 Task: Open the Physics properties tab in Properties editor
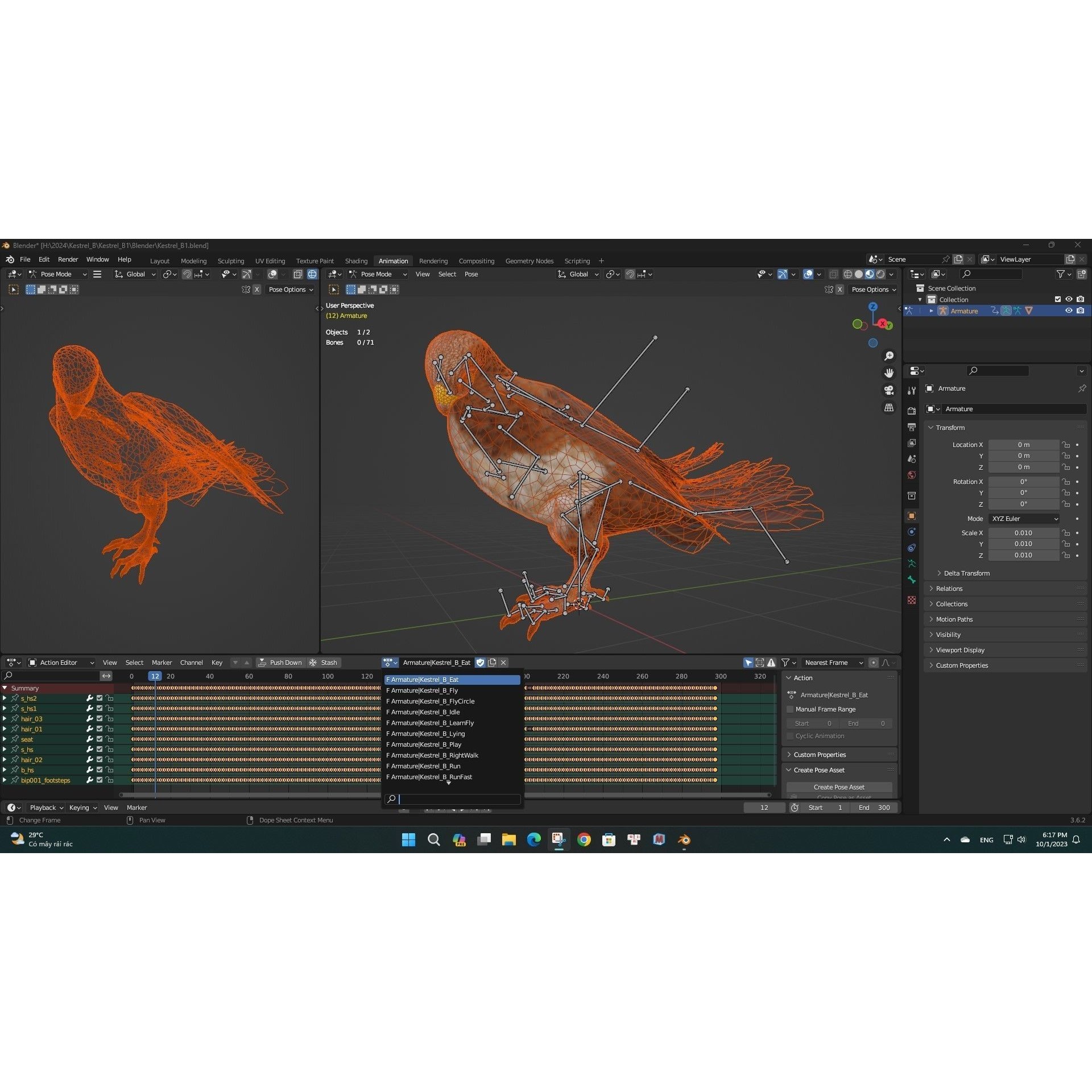(x=912, y=530)
